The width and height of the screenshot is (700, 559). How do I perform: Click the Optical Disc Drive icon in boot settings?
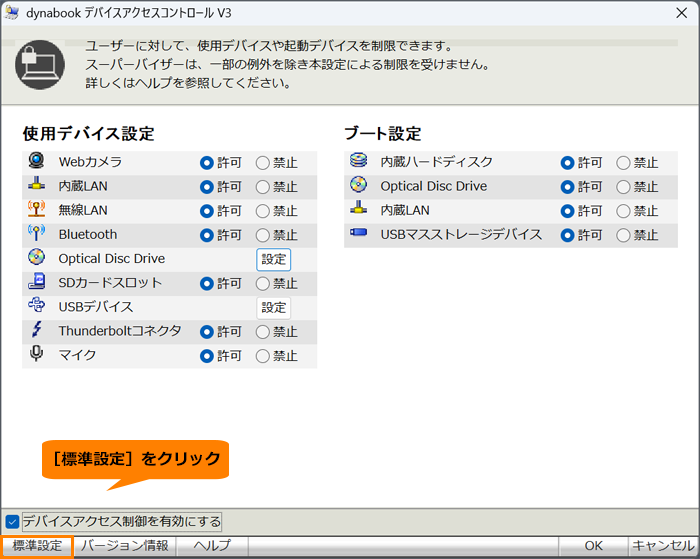(358, 184)
